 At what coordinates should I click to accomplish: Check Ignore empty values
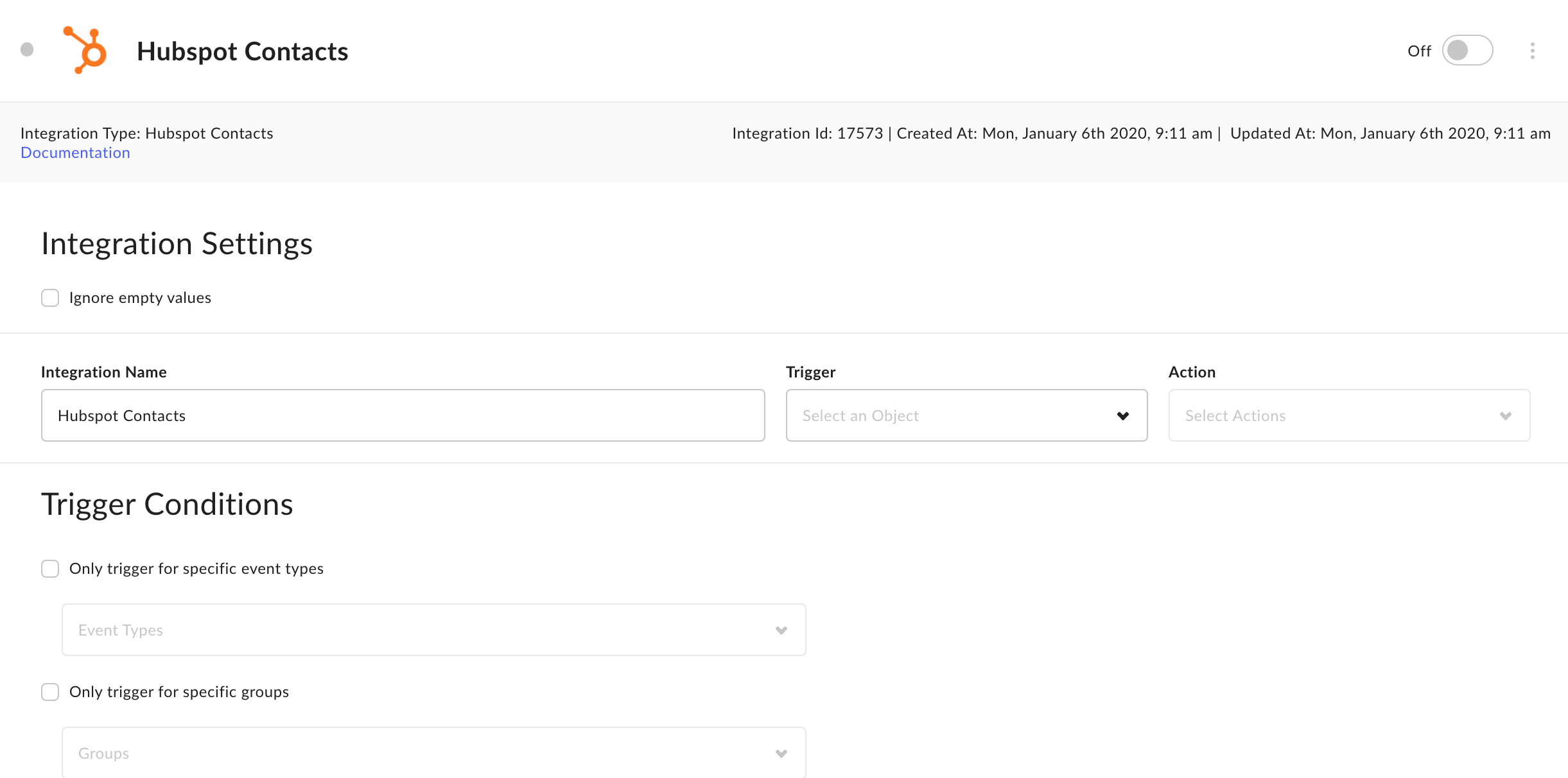50,298
